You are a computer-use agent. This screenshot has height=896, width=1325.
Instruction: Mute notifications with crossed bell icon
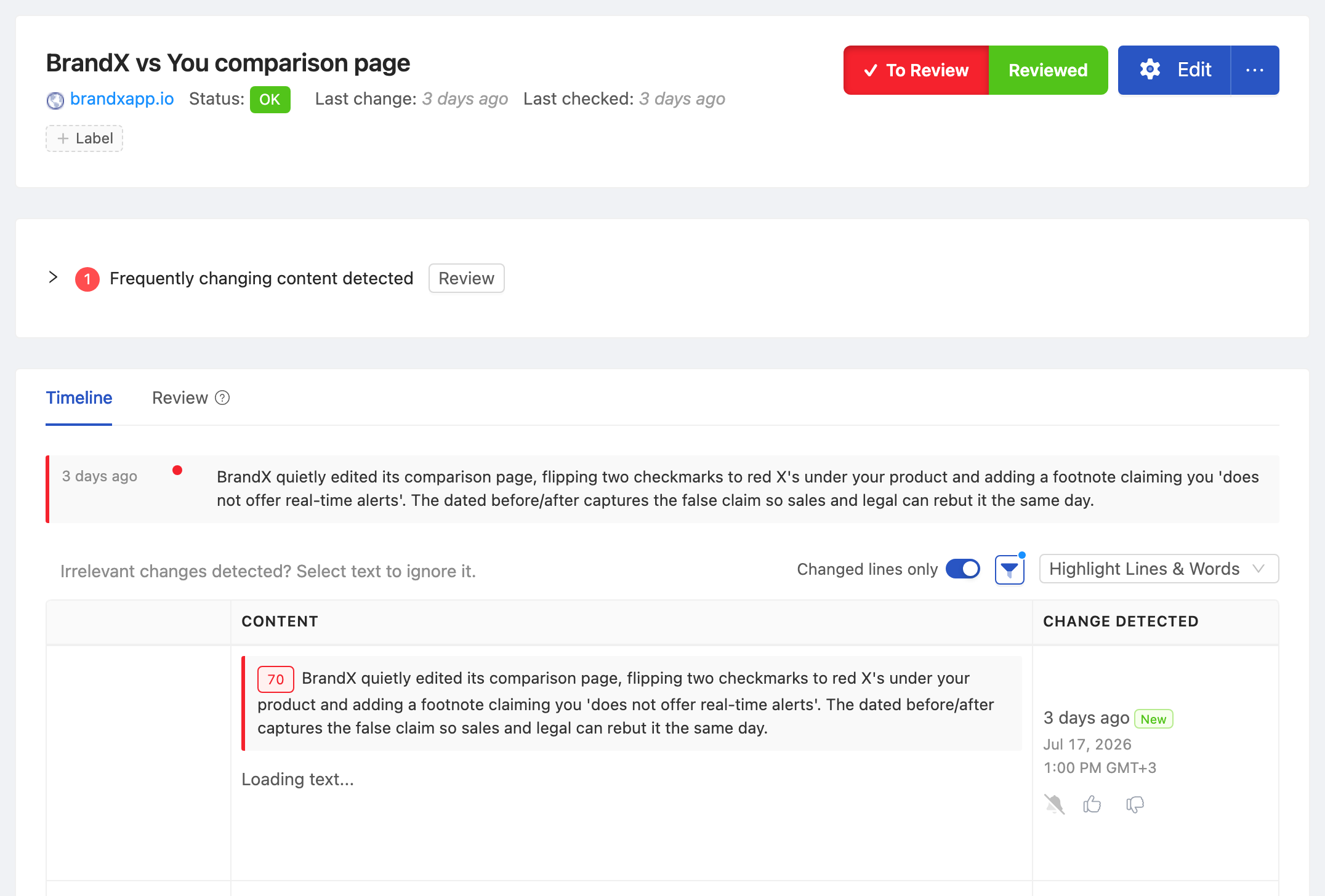(1054, 804)
